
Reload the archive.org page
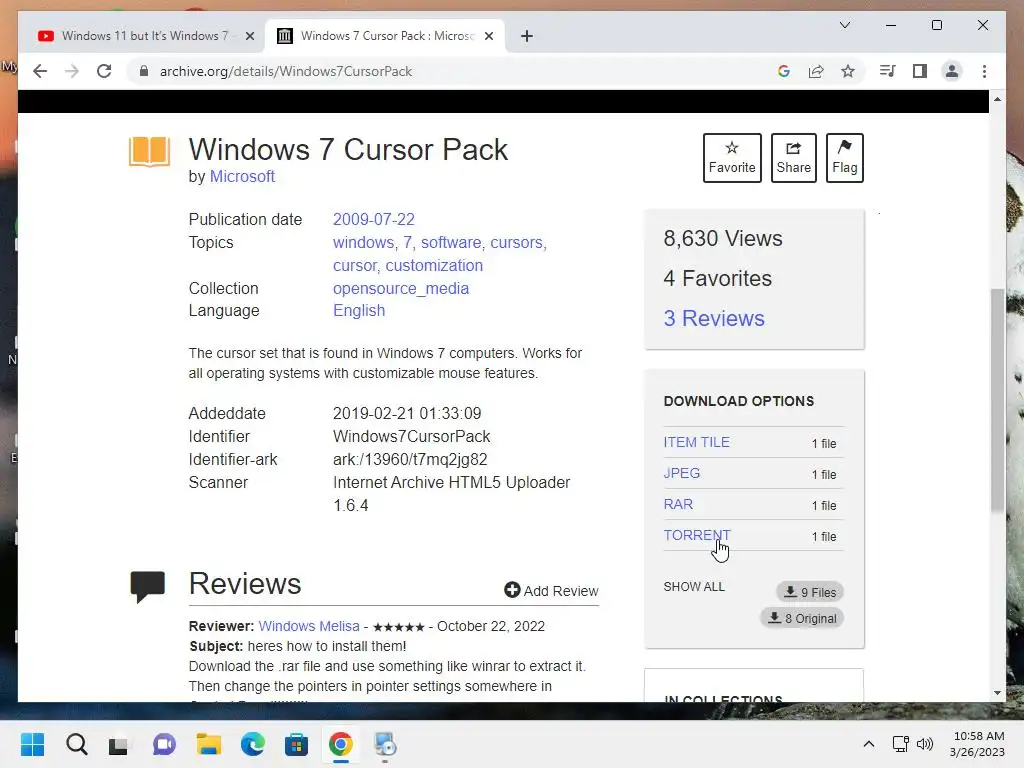[x=104, y=71]
